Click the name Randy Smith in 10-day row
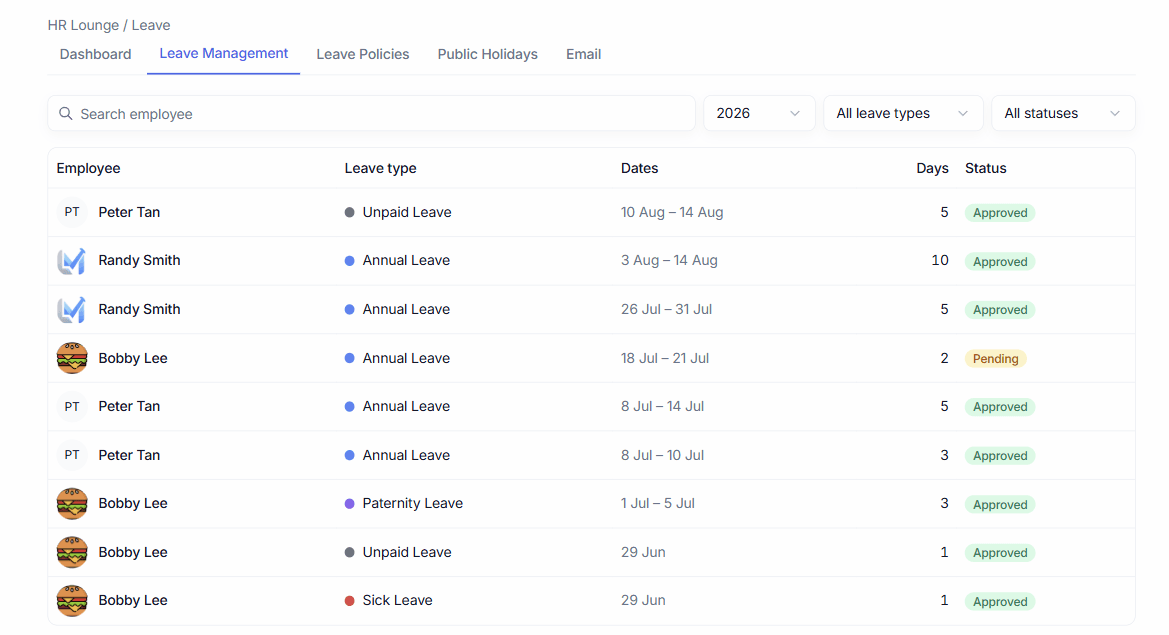 (139, 261)
